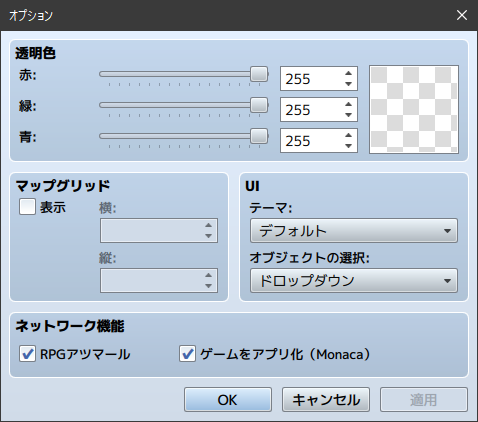This screenshot has width=478, height=422.
Task: Click the blue (青) slider handle
Action: (x=259, y=136)
